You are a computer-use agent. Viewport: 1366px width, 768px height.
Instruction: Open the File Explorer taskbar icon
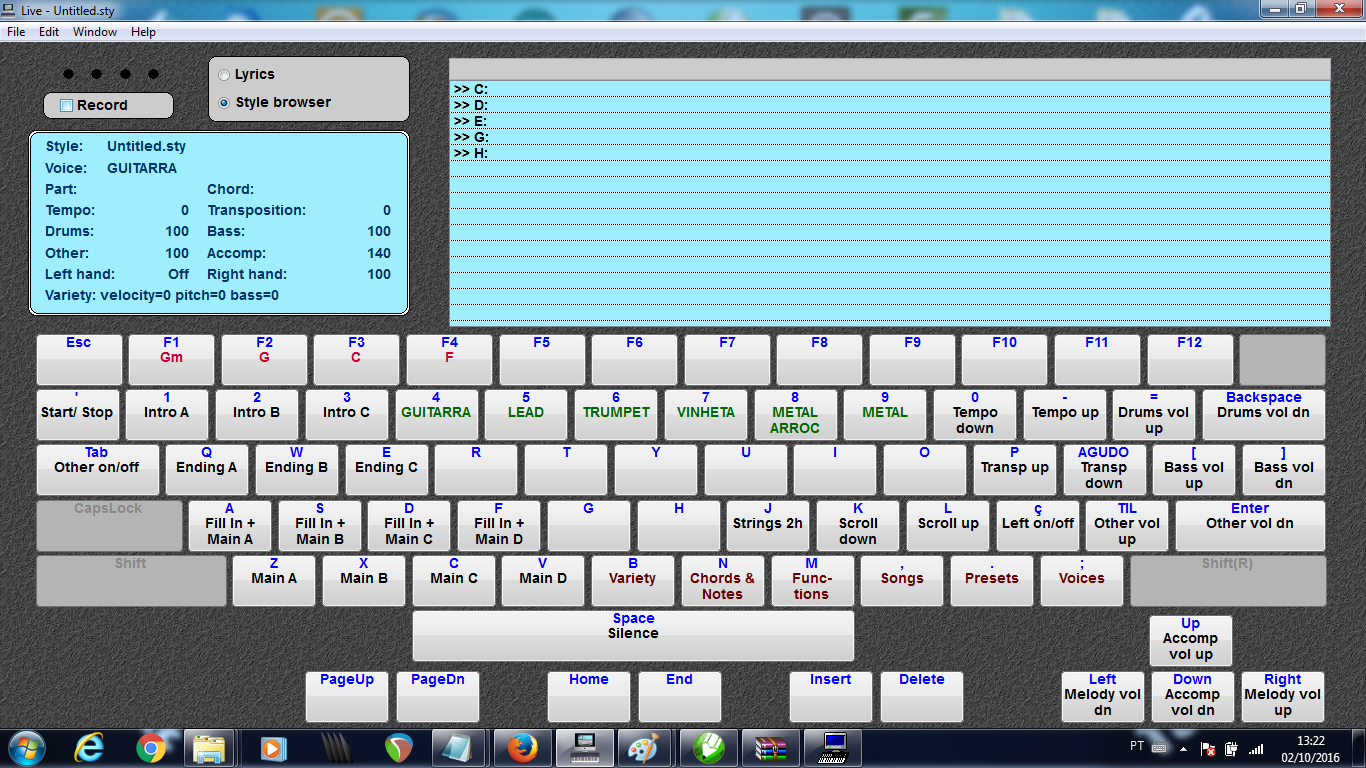click(x=211, y=748)
